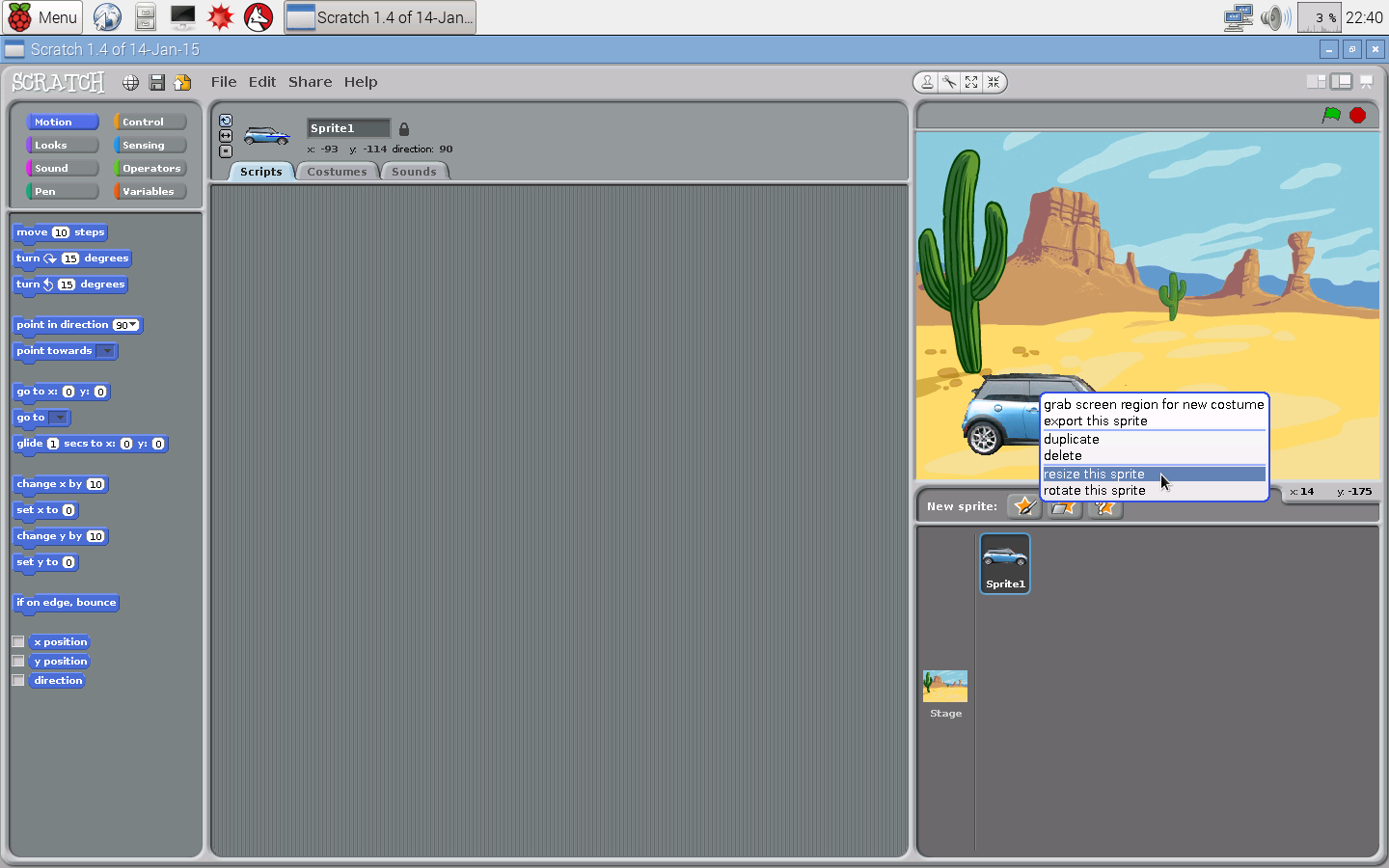Viewport: 1389px width, 868px height.
Task: Pick the grow sprite tool
Action: click(x=971, y=82)
